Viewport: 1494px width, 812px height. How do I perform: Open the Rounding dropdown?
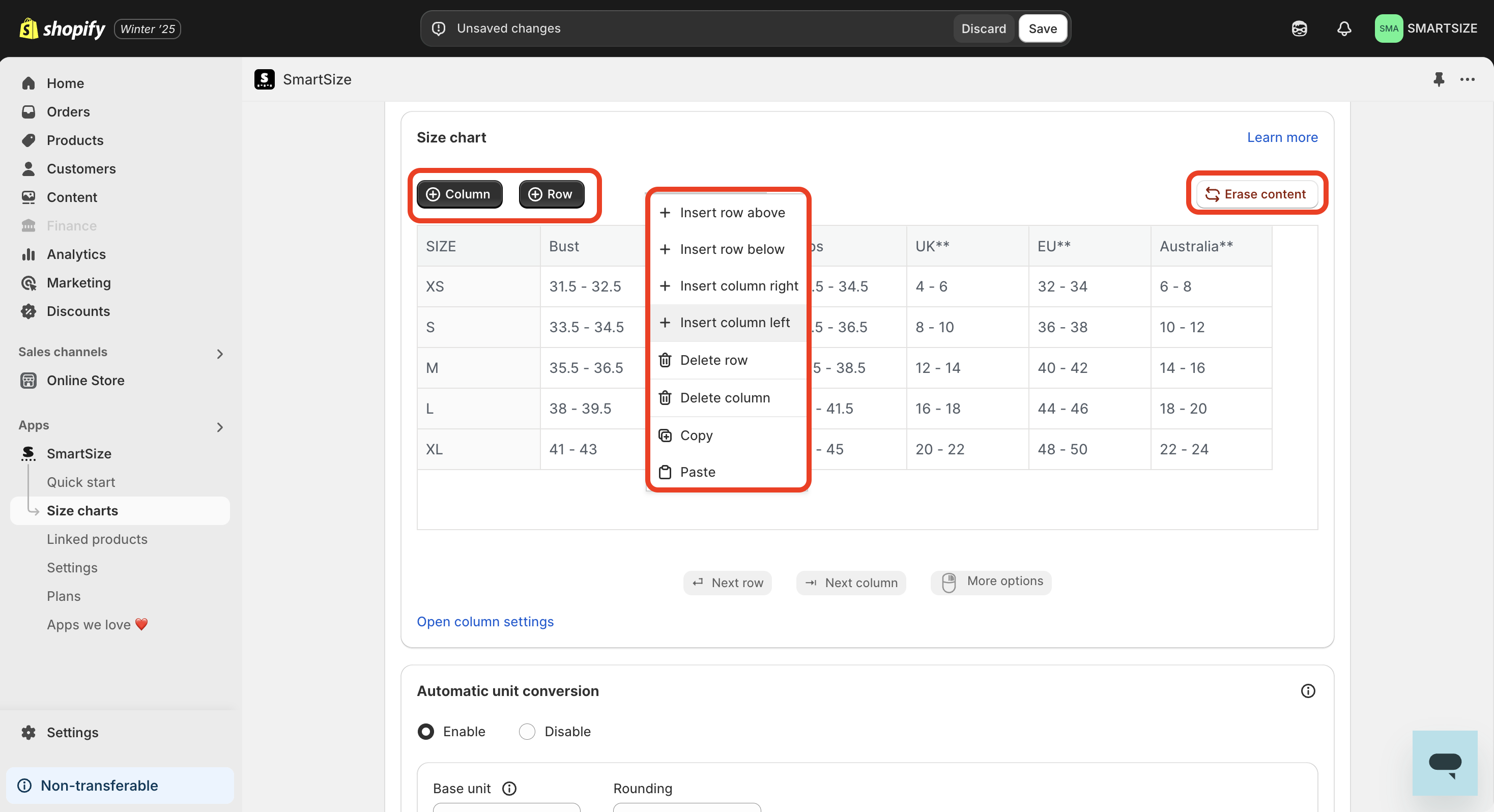coord(686,807)
